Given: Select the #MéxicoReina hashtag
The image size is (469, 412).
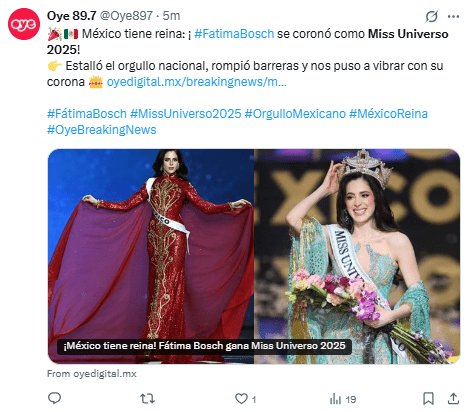Looking at the screenshot, I should pos(388,114).
